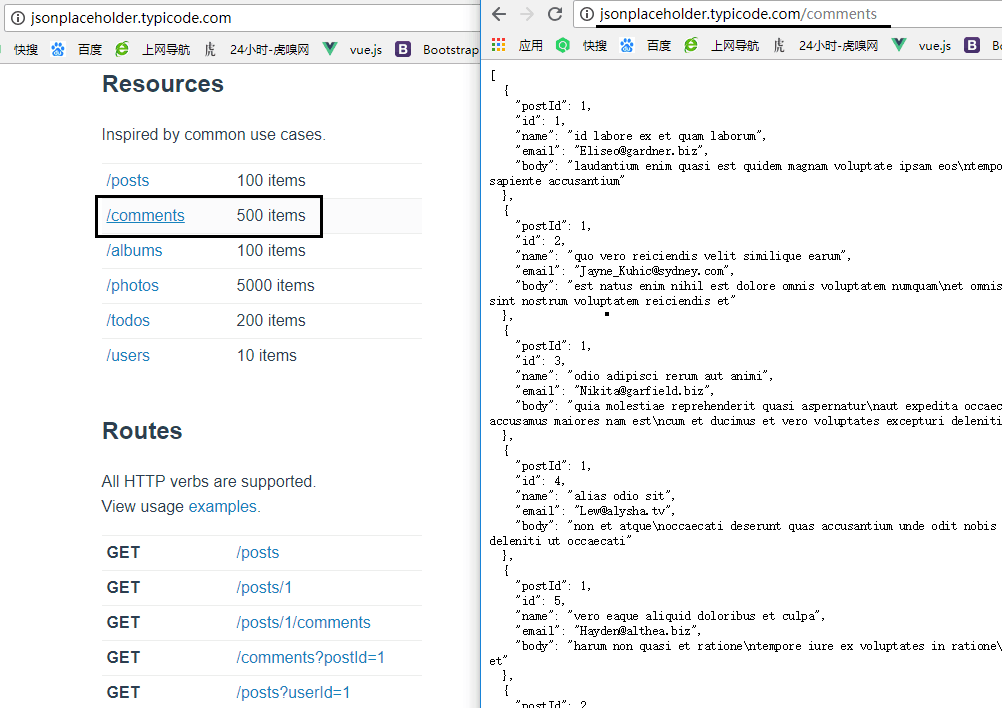Open the /posts resource link
The width and height of the screenshot is (1002, 708).
point(127,181)
